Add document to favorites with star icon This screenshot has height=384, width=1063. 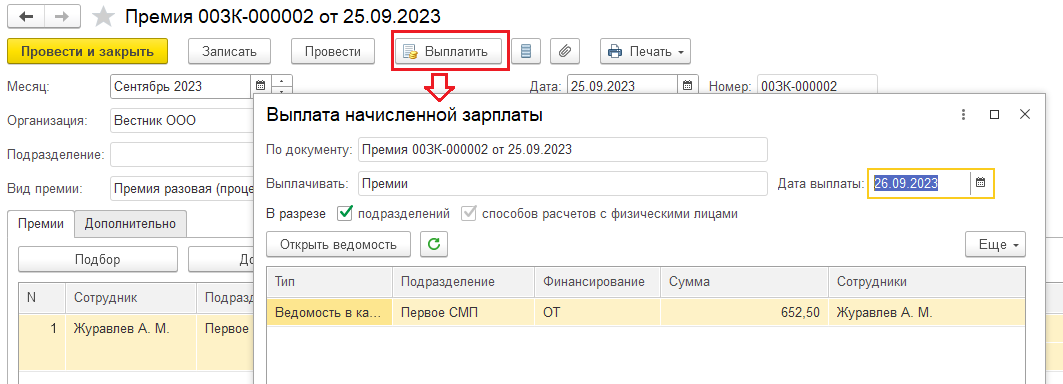tap(103, 16)
